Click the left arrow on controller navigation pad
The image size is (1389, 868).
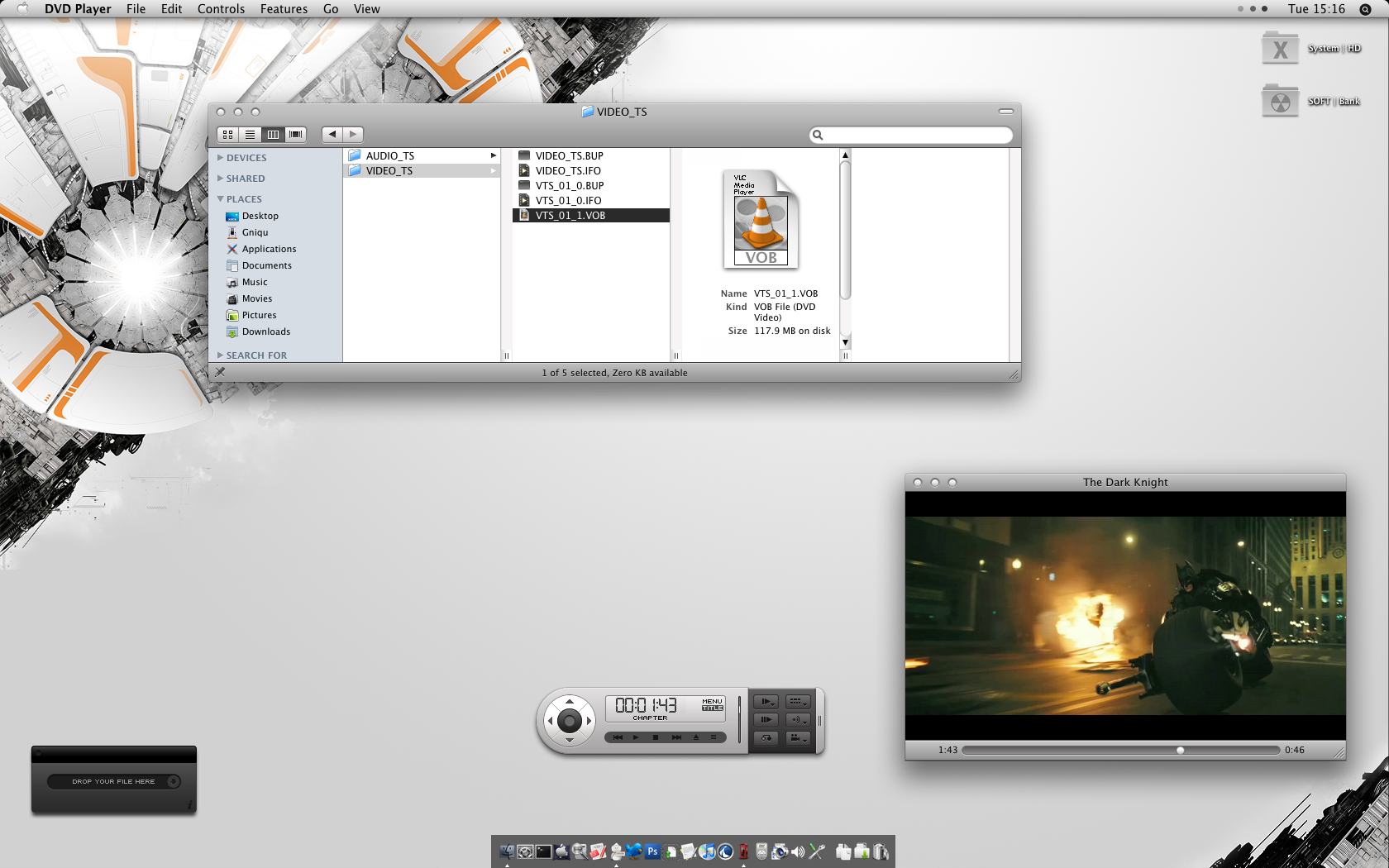[550, 721]
